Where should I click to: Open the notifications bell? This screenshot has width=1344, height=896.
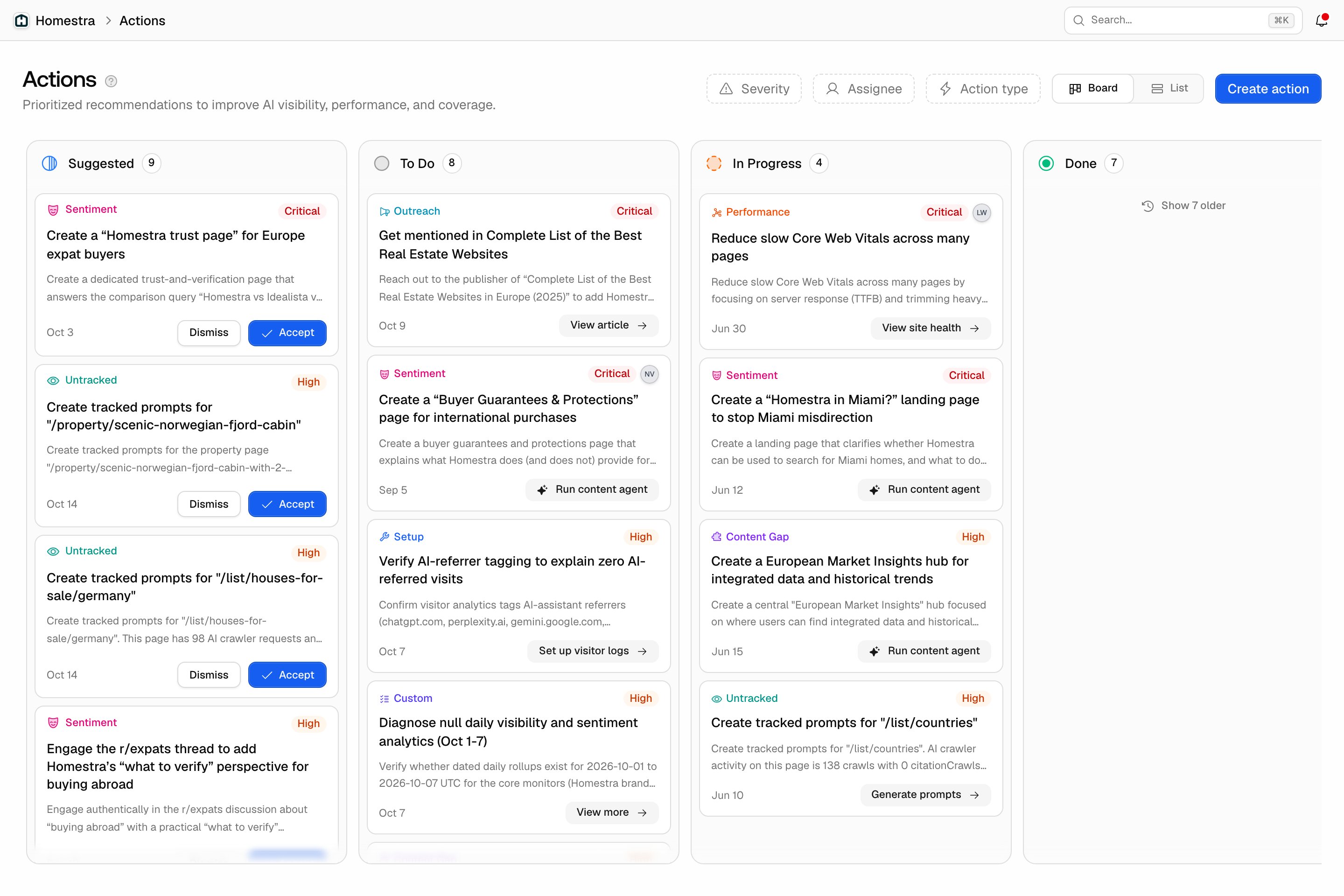pyautogui.click(x=1321, y=21)
